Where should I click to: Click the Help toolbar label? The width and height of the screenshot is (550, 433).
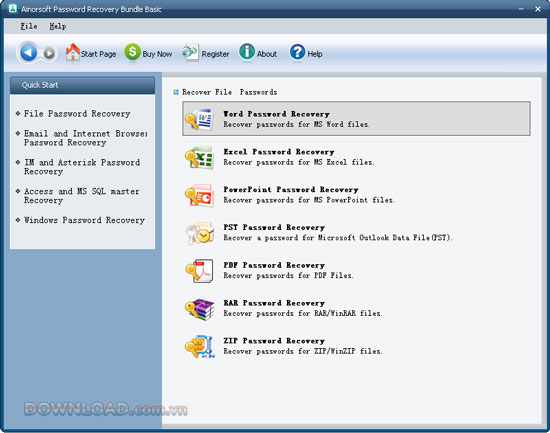315,54
